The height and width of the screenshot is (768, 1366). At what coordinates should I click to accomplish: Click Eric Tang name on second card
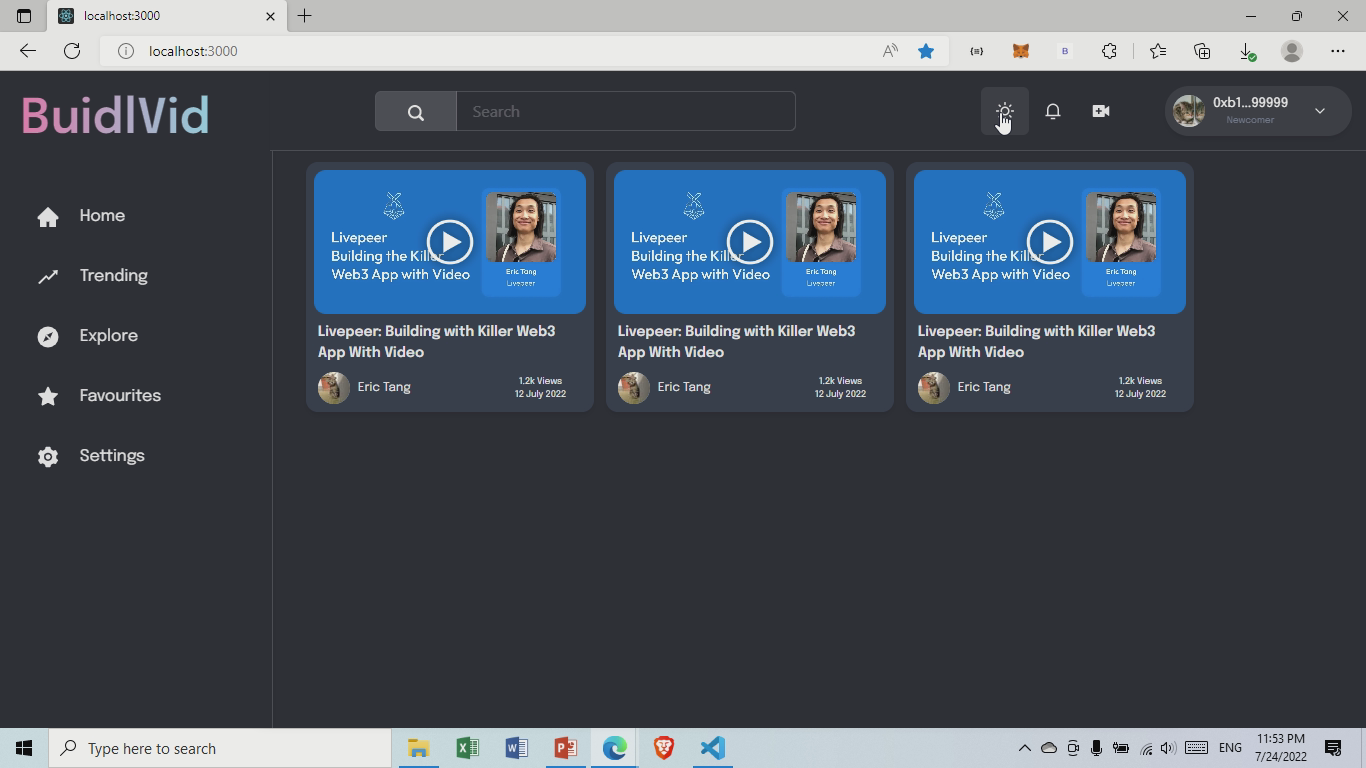tap(684, 387)
